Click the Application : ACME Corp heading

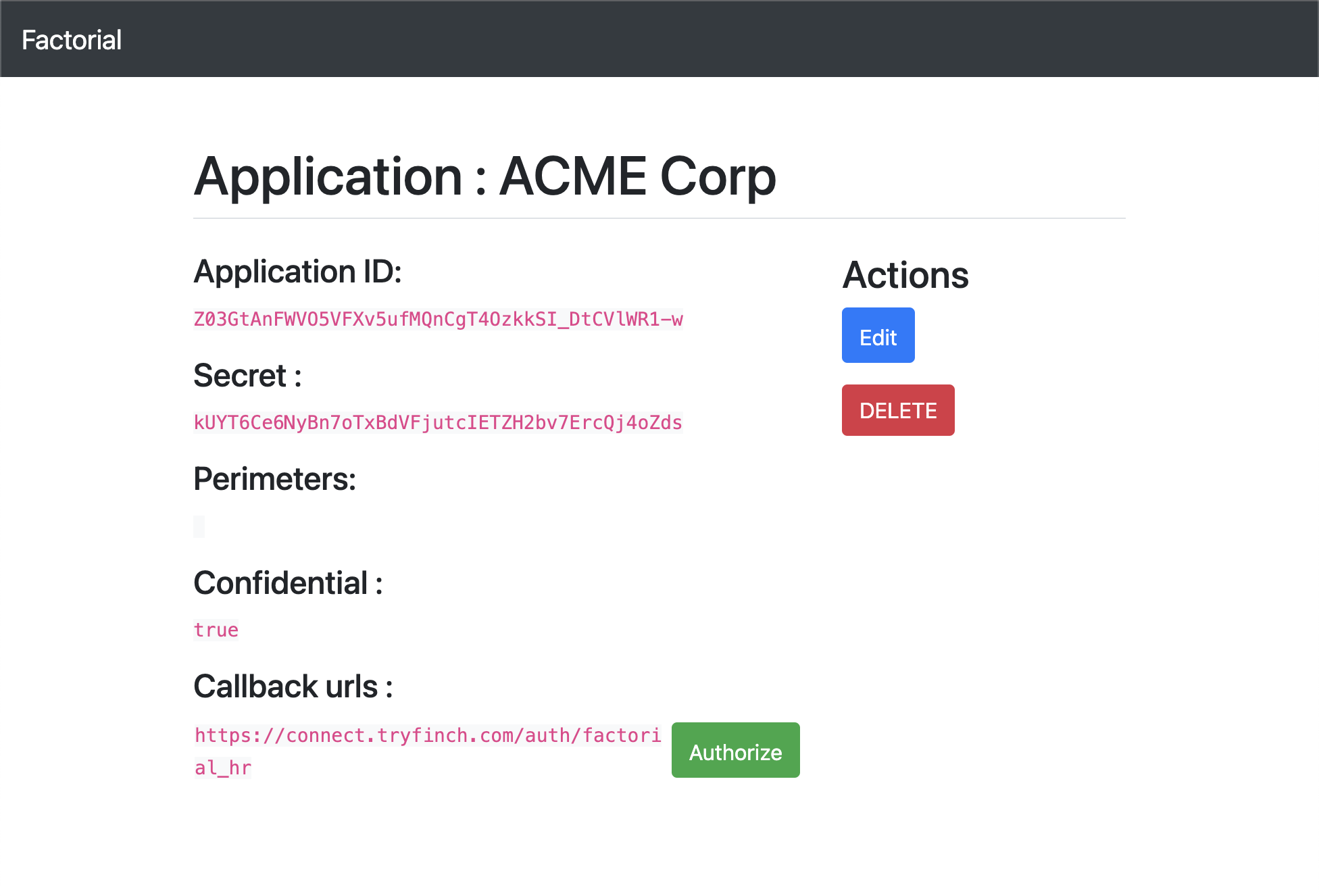tap(484, 176)
